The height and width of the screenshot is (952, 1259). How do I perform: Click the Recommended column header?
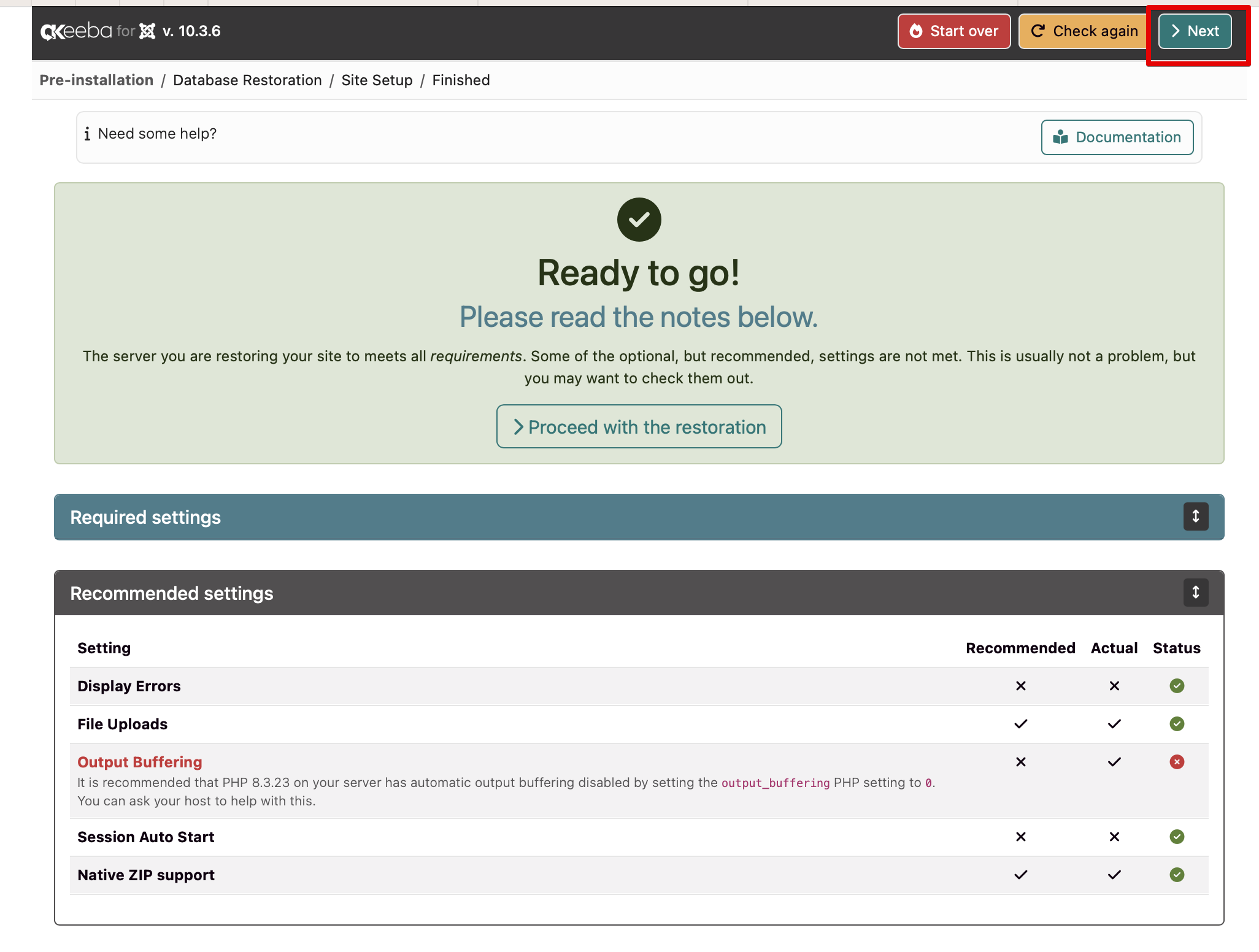tap(1020, 648)
